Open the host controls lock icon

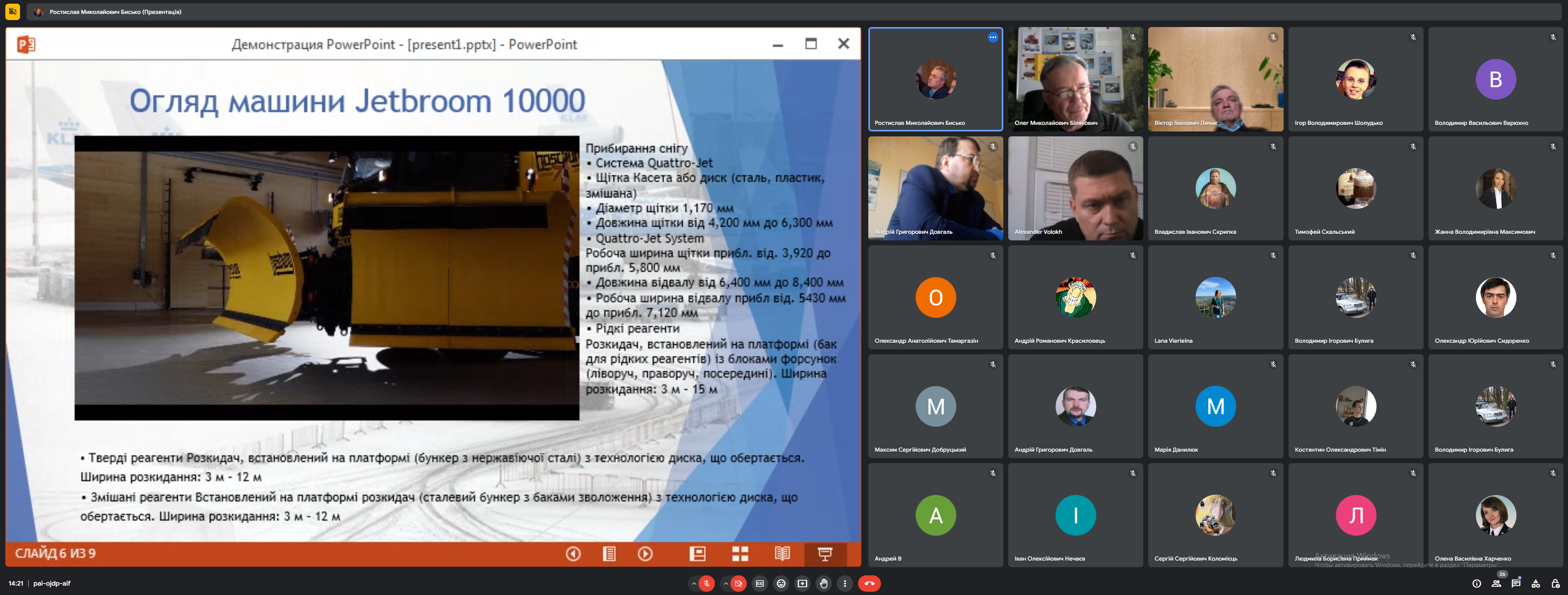pyautogui.click(x=1555, y=584)
